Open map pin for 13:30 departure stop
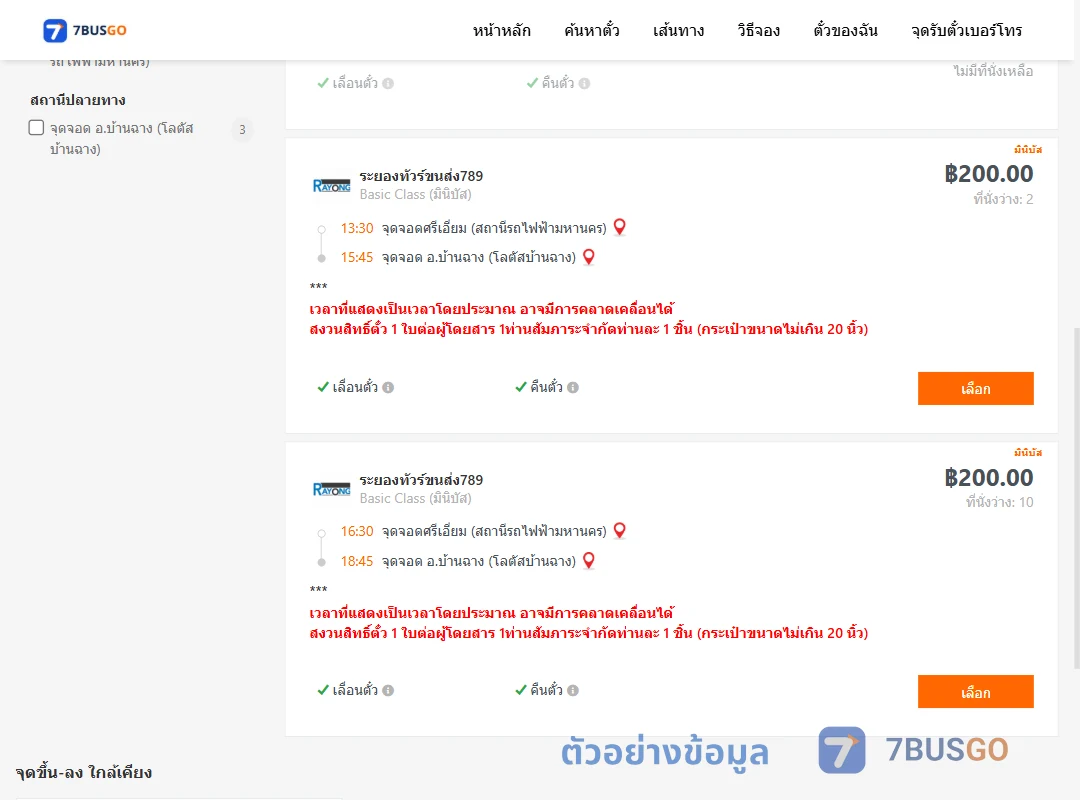The height and width of the screenshot is (800, 1080). point(619,227)
